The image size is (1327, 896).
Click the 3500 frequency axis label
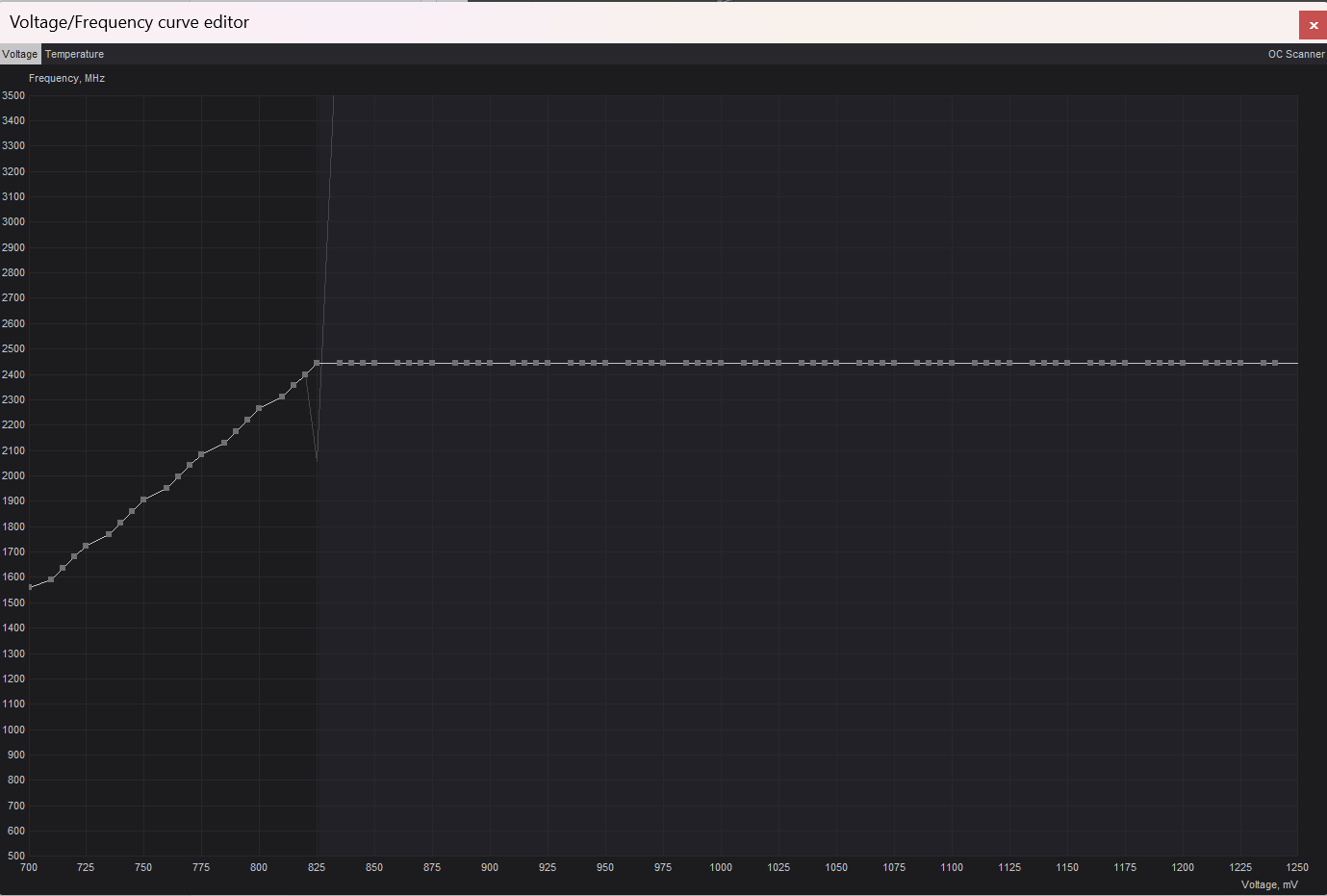[x=13, y=95]
